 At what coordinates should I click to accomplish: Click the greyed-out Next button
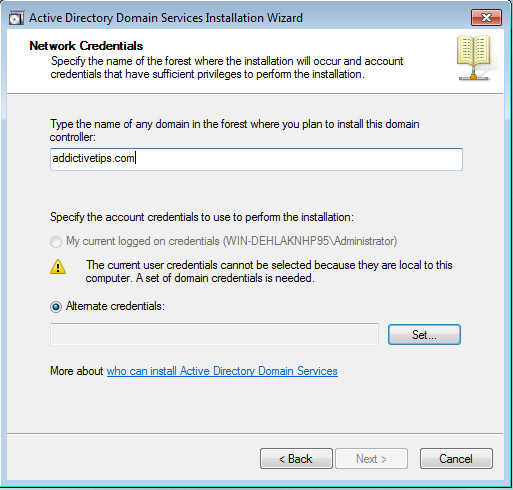coord(371,459)
